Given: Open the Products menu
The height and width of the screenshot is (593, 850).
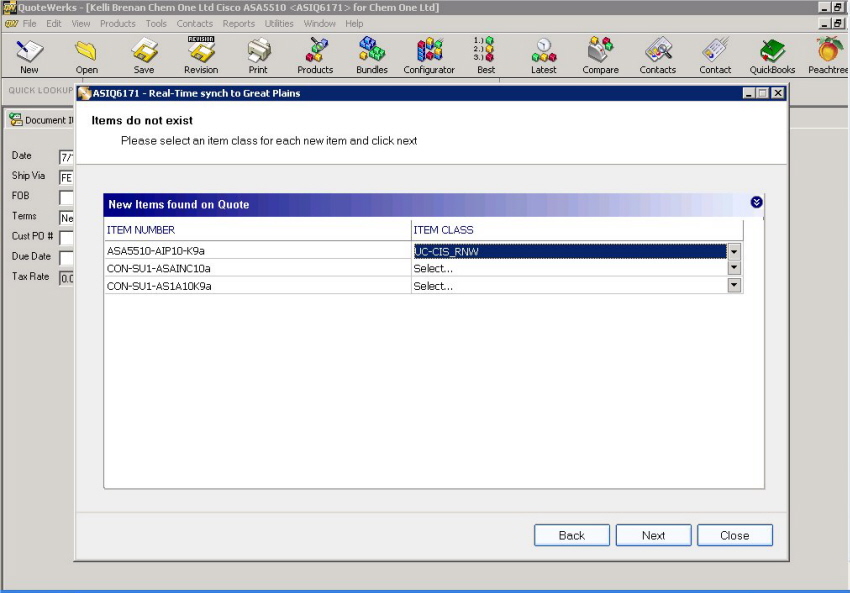Looking at the screenshot, I should point(118,24).
